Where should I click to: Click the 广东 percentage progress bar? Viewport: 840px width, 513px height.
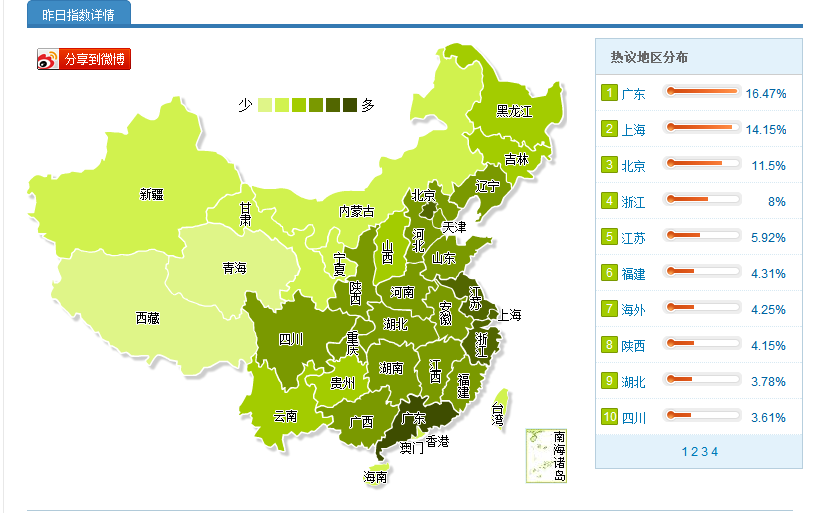click(702, 92)
